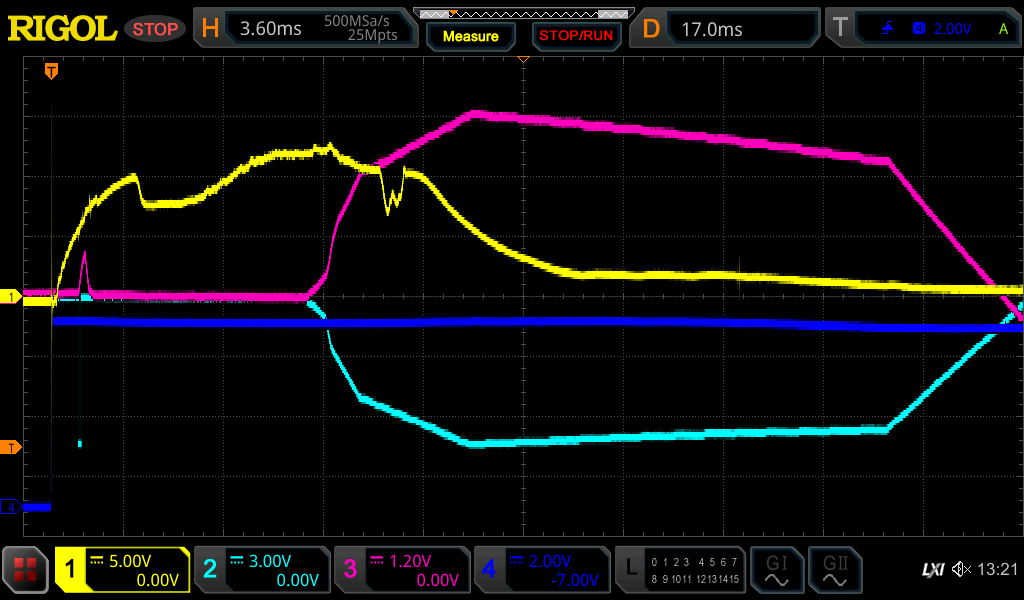Click the channel 4 ground level marker
This screenshot has height=600, width=1024.
click(x=12, y=507)
